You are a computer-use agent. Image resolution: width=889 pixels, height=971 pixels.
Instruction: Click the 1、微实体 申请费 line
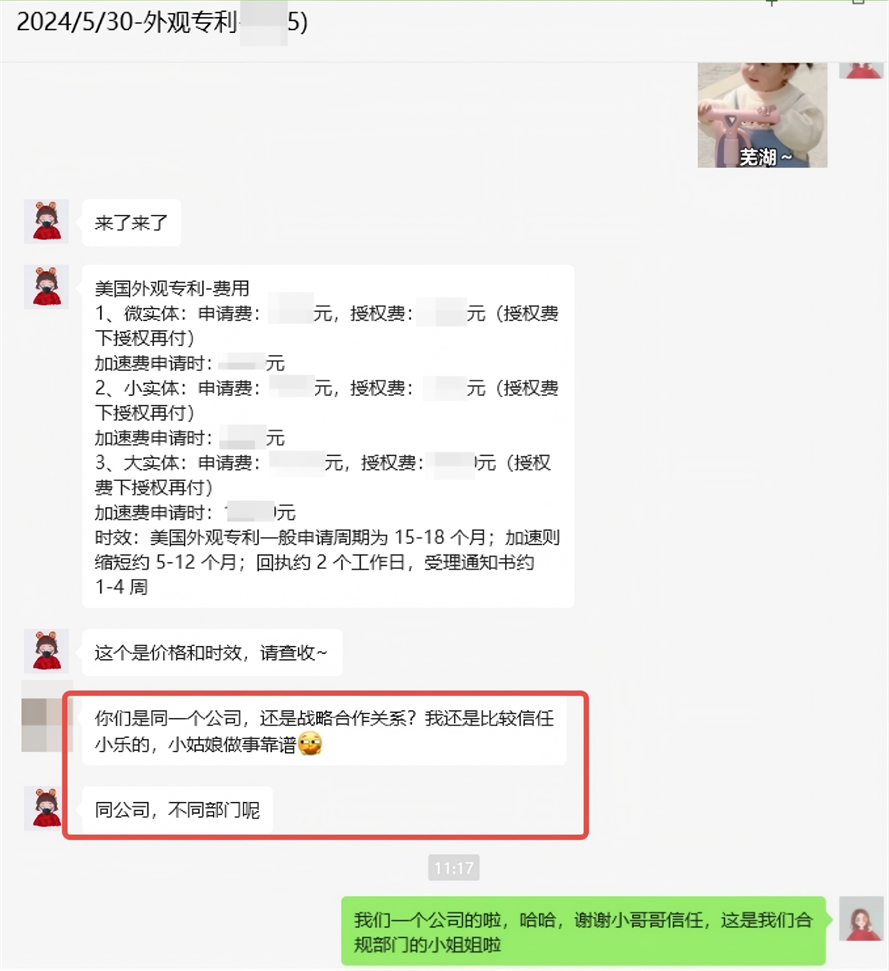point(326,313)
